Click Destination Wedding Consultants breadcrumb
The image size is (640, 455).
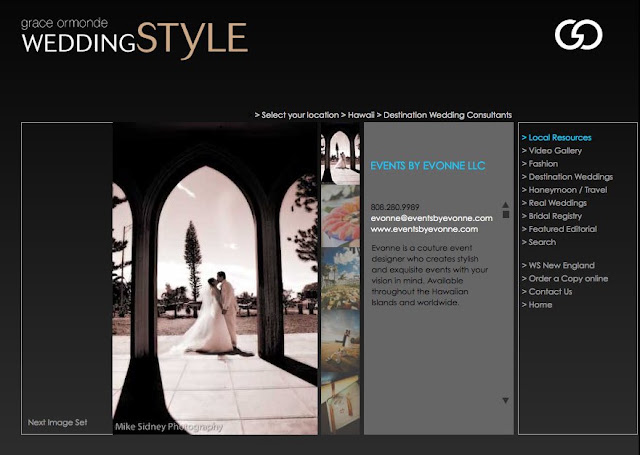[447, 115]
